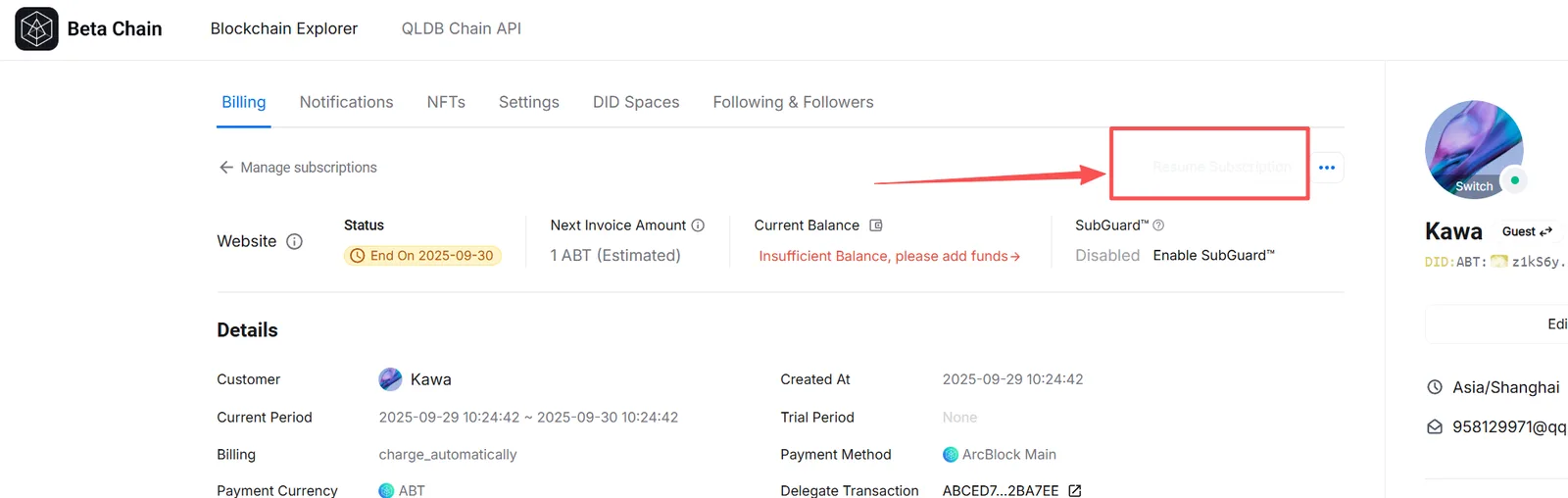
Task: Open Delegate Transaction external link icon
Action: tap(1075, 491)
